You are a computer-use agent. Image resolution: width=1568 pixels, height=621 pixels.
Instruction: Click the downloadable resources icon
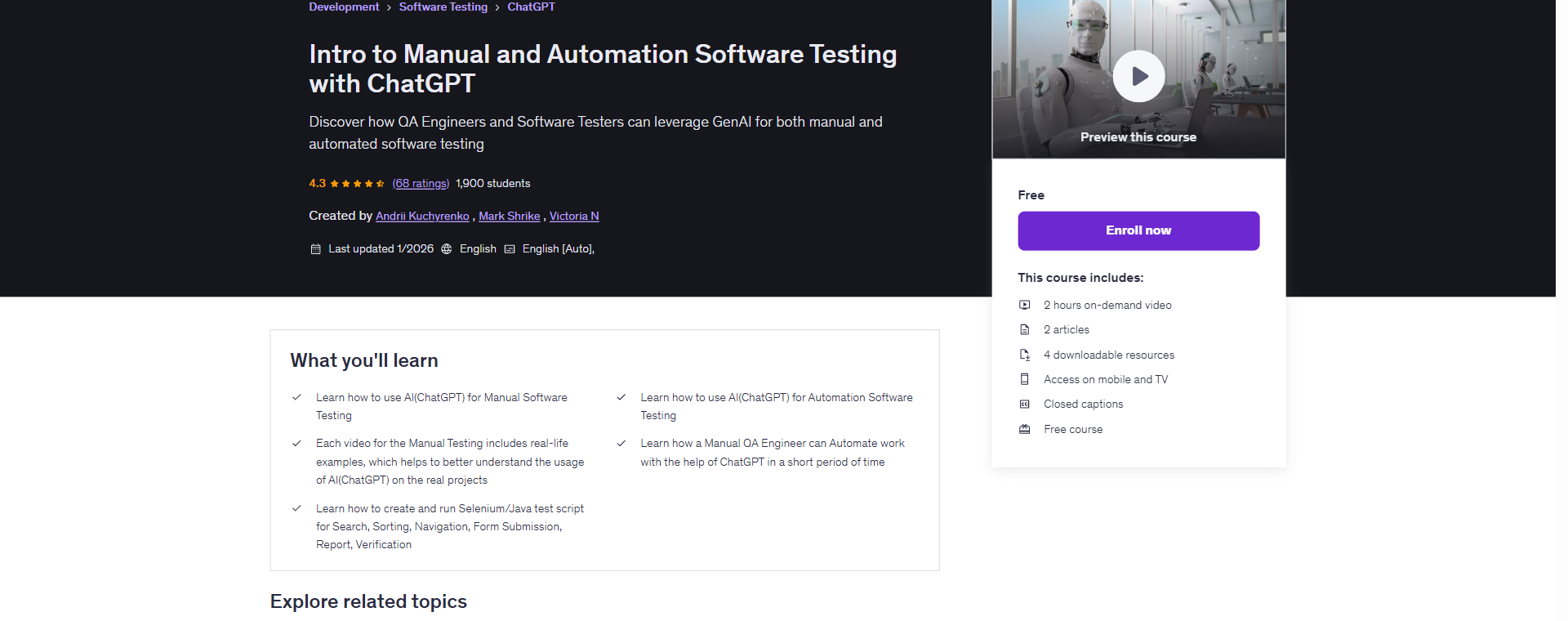click(x=1024, y=355)
